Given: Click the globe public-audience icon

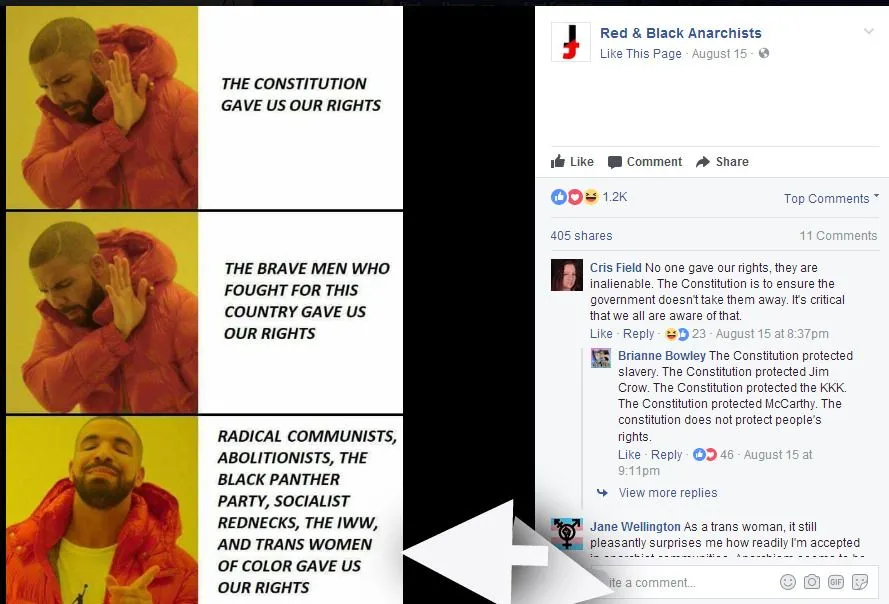Looking at the screenshot, I should tap(764, 53).
